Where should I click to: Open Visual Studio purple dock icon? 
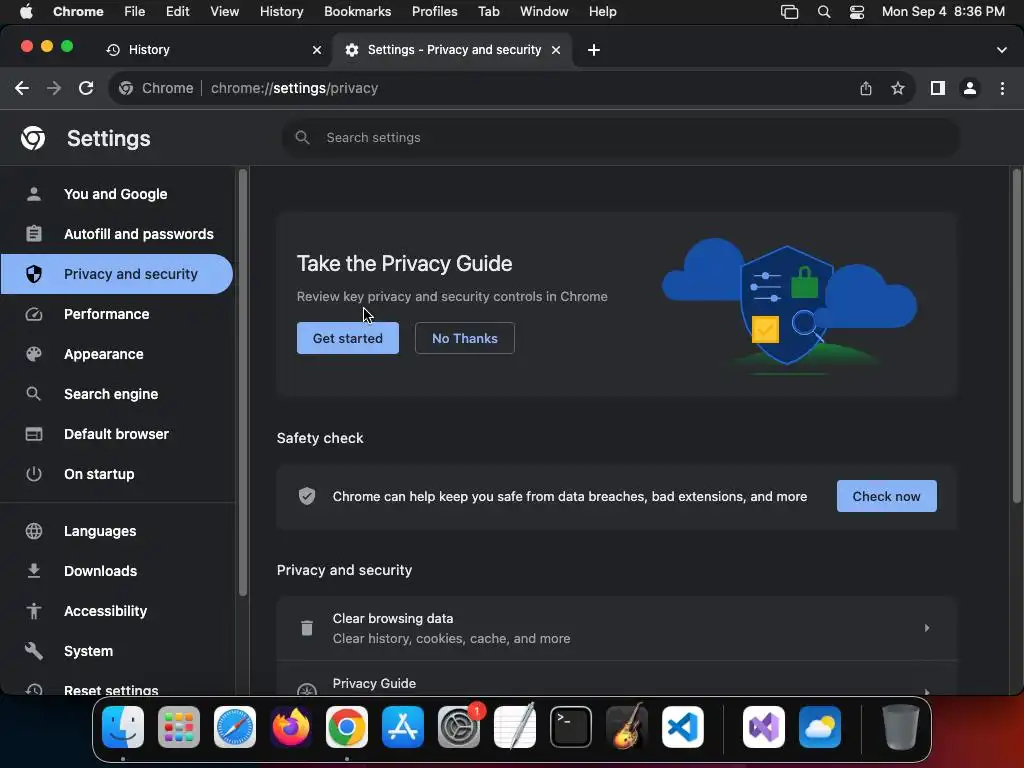tap(764, 727)
